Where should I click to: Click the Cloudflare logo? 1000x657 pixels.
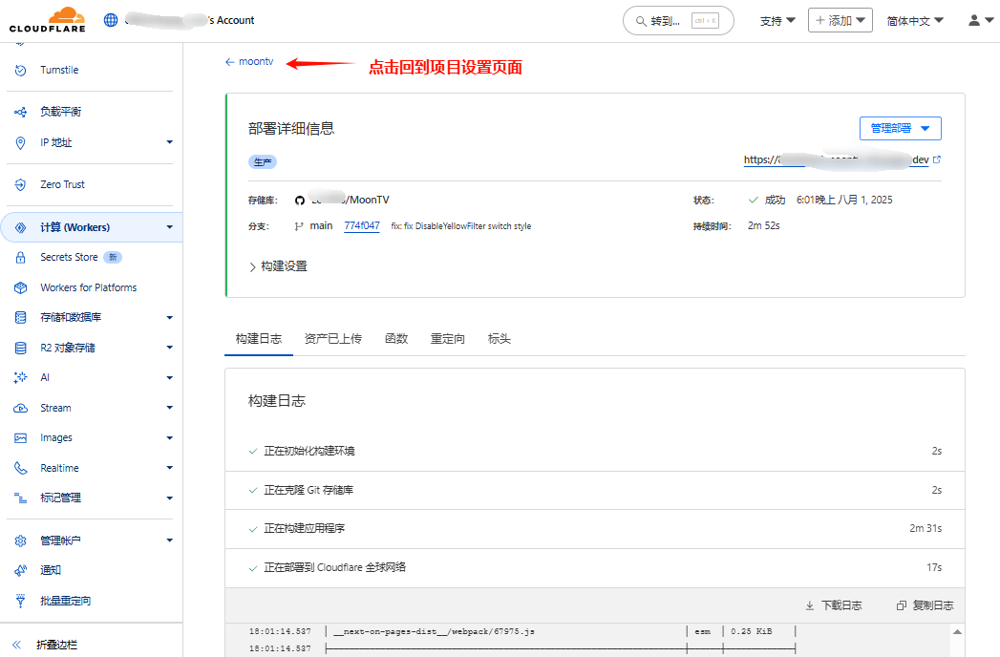[47, 19]
